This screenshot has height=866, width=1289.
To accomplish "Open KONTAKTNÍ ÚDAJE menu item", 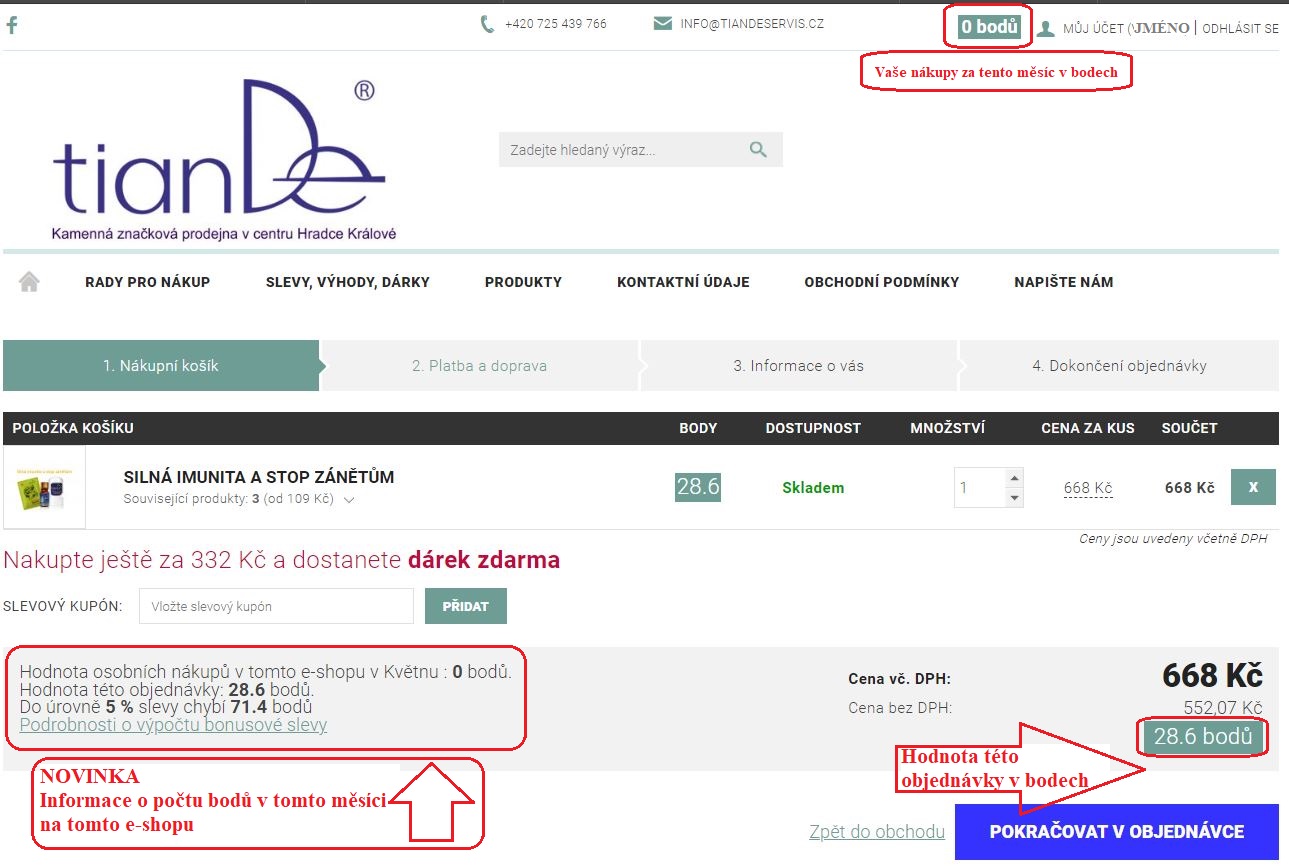I will click(683, 282).
